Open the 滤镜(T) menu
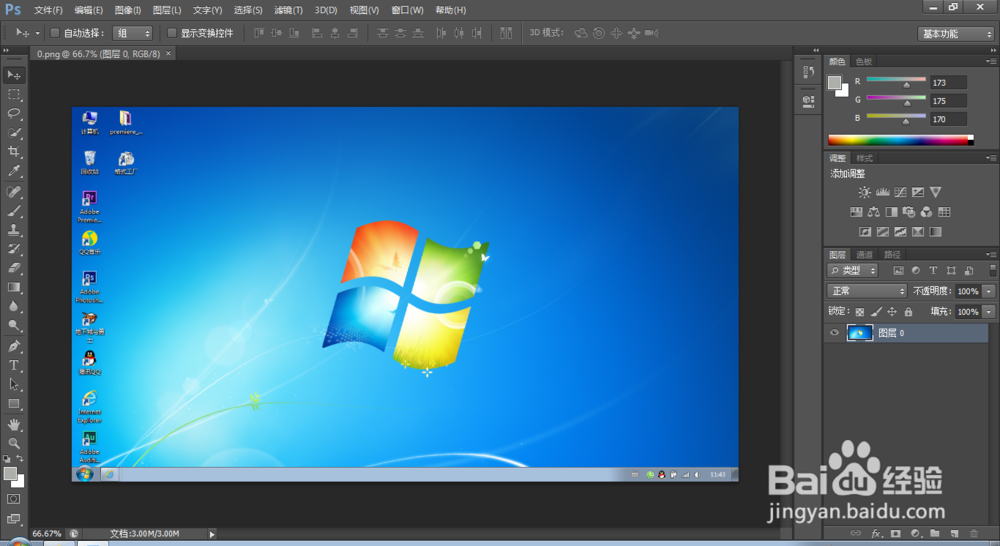The height and width of the screenshot is (546, 1000). 288,10
